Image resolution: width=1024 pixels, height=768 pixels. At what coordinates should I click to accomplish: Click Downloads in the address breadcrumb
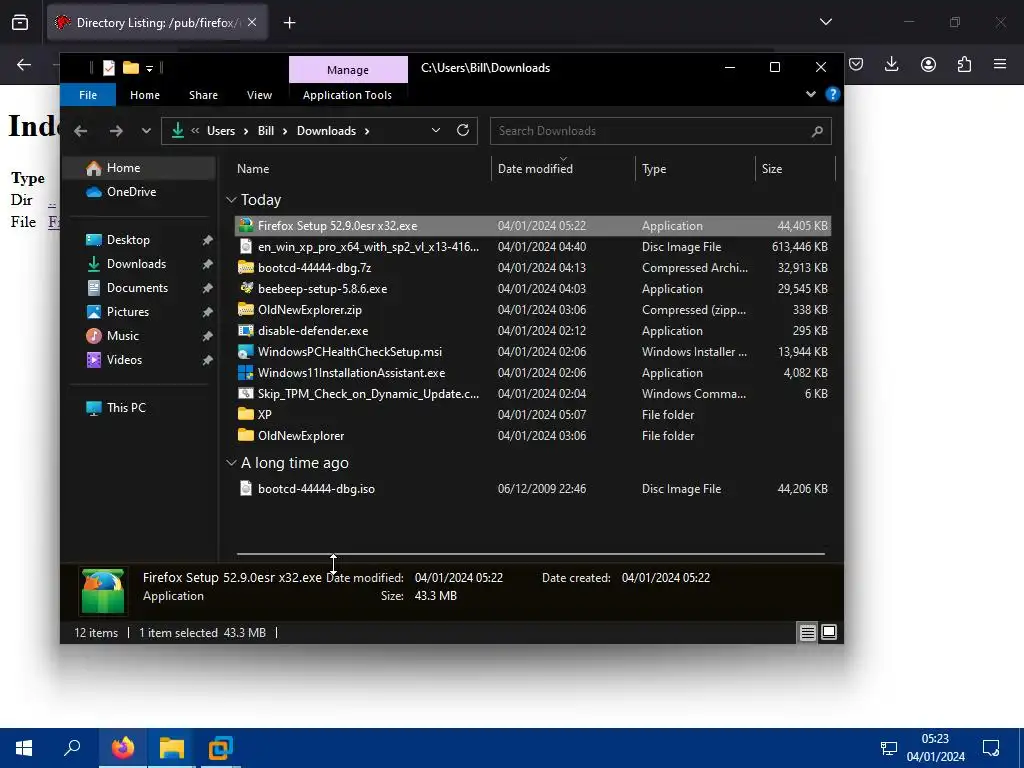click(327, 131)
